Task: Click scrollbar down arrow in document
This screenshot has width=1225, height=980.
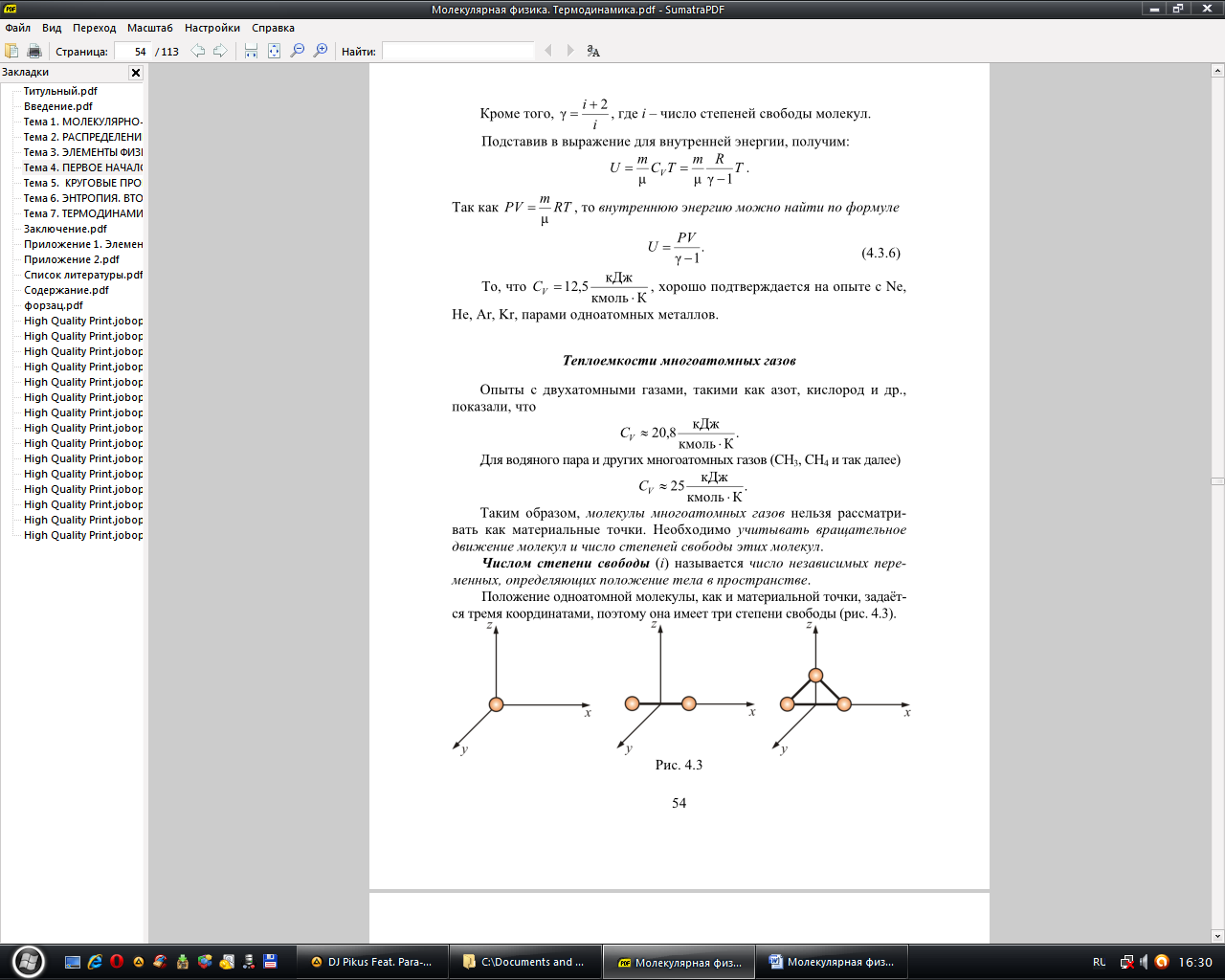Action: 1217,936
